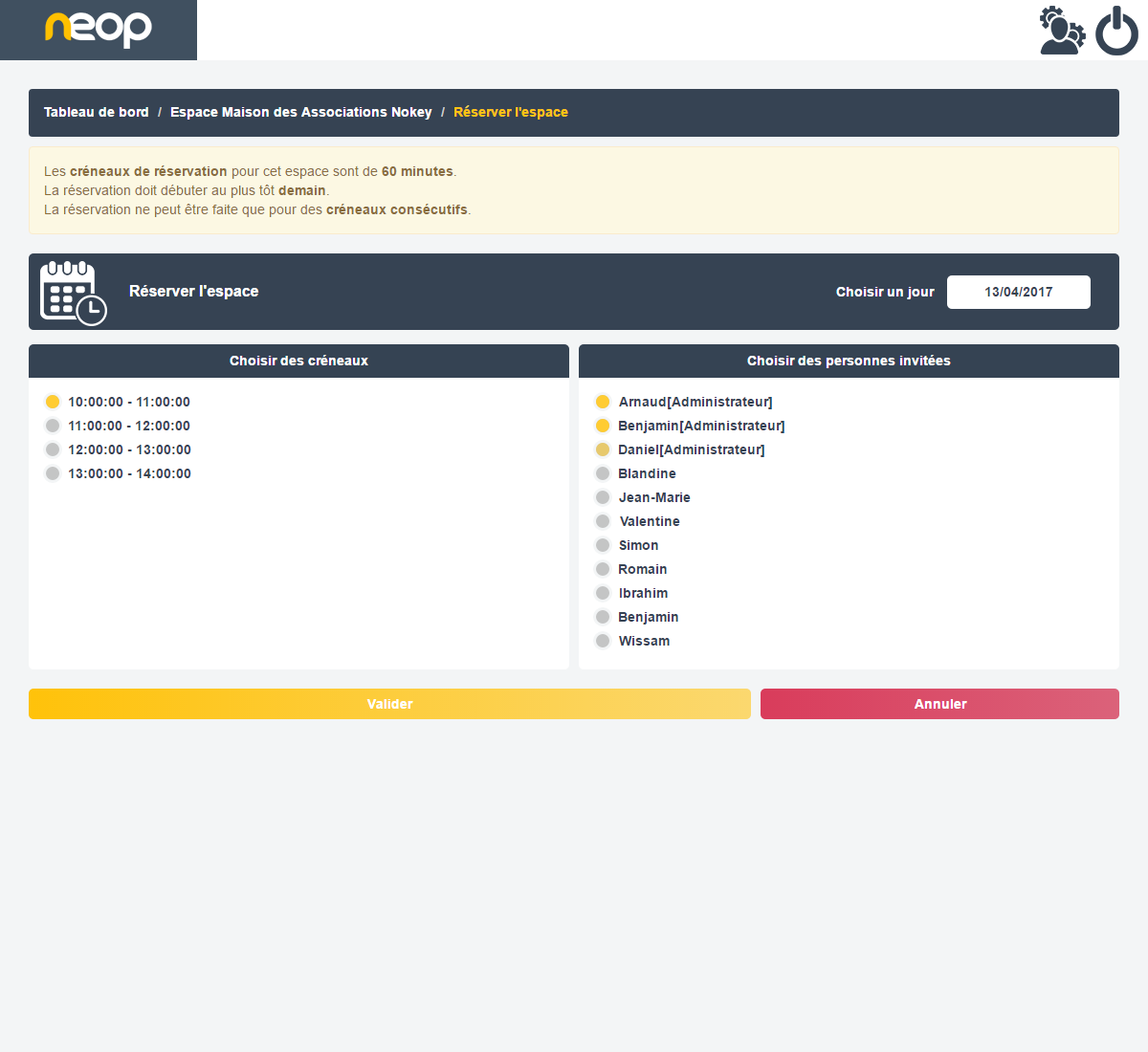The height and width of the screenshot is (1052, 1148).
Task: Open the date picker showing 13/04/2017
Action: pos(1018,293)
